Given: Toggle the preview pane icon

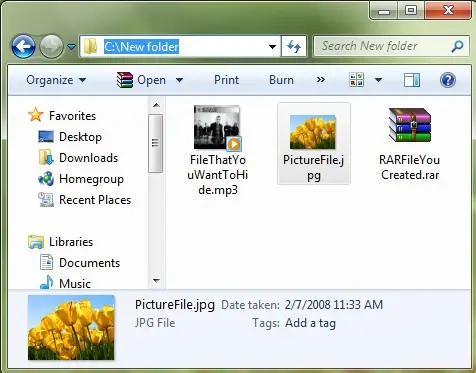Looking at the screenshot, I should 412,80.
